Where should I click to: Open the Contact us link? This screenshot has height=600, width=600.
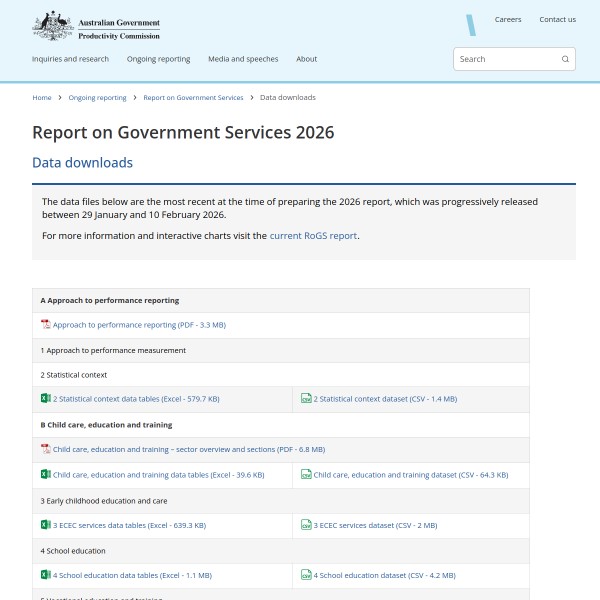click(x=557, y=19)
